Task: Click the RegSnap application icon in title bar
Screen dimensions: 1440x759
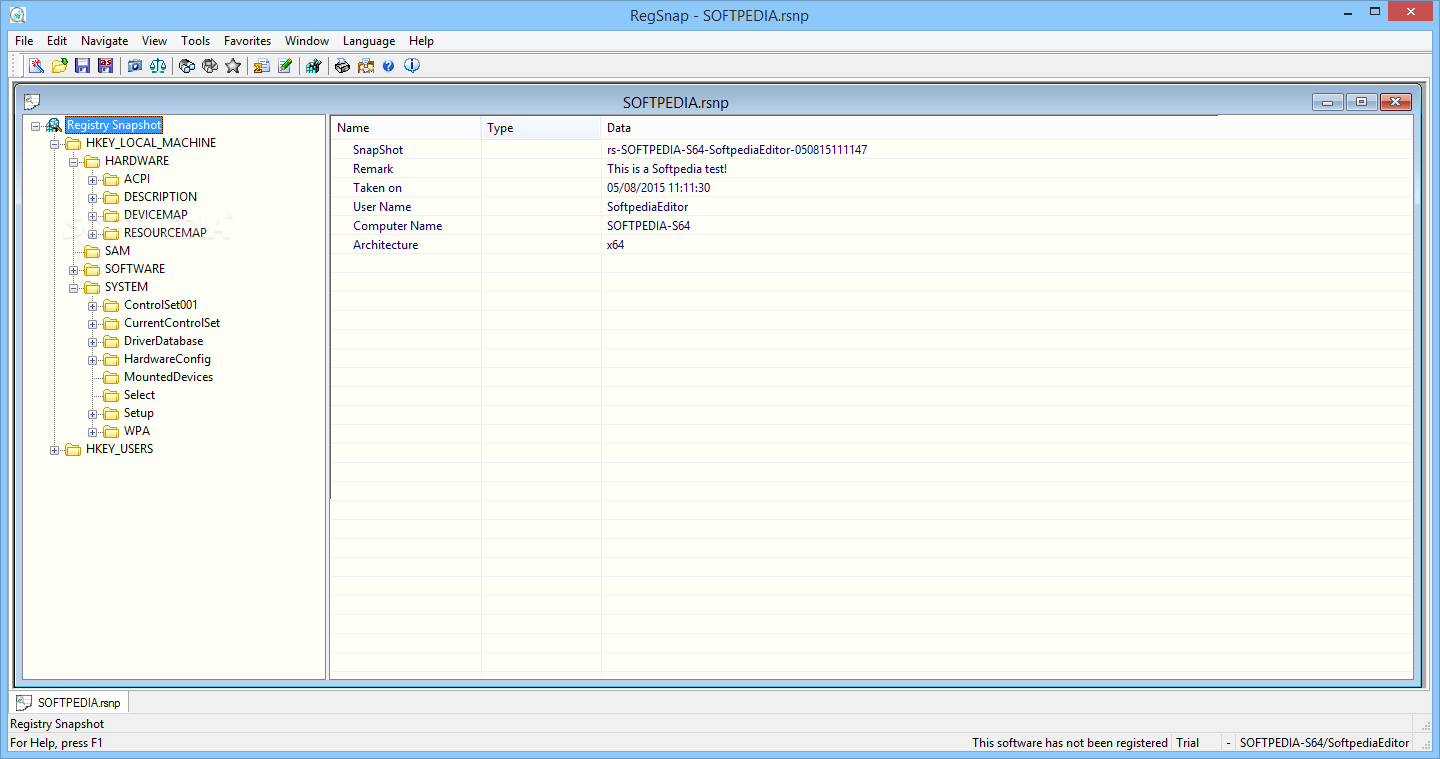Action: (x=18, y=14)
